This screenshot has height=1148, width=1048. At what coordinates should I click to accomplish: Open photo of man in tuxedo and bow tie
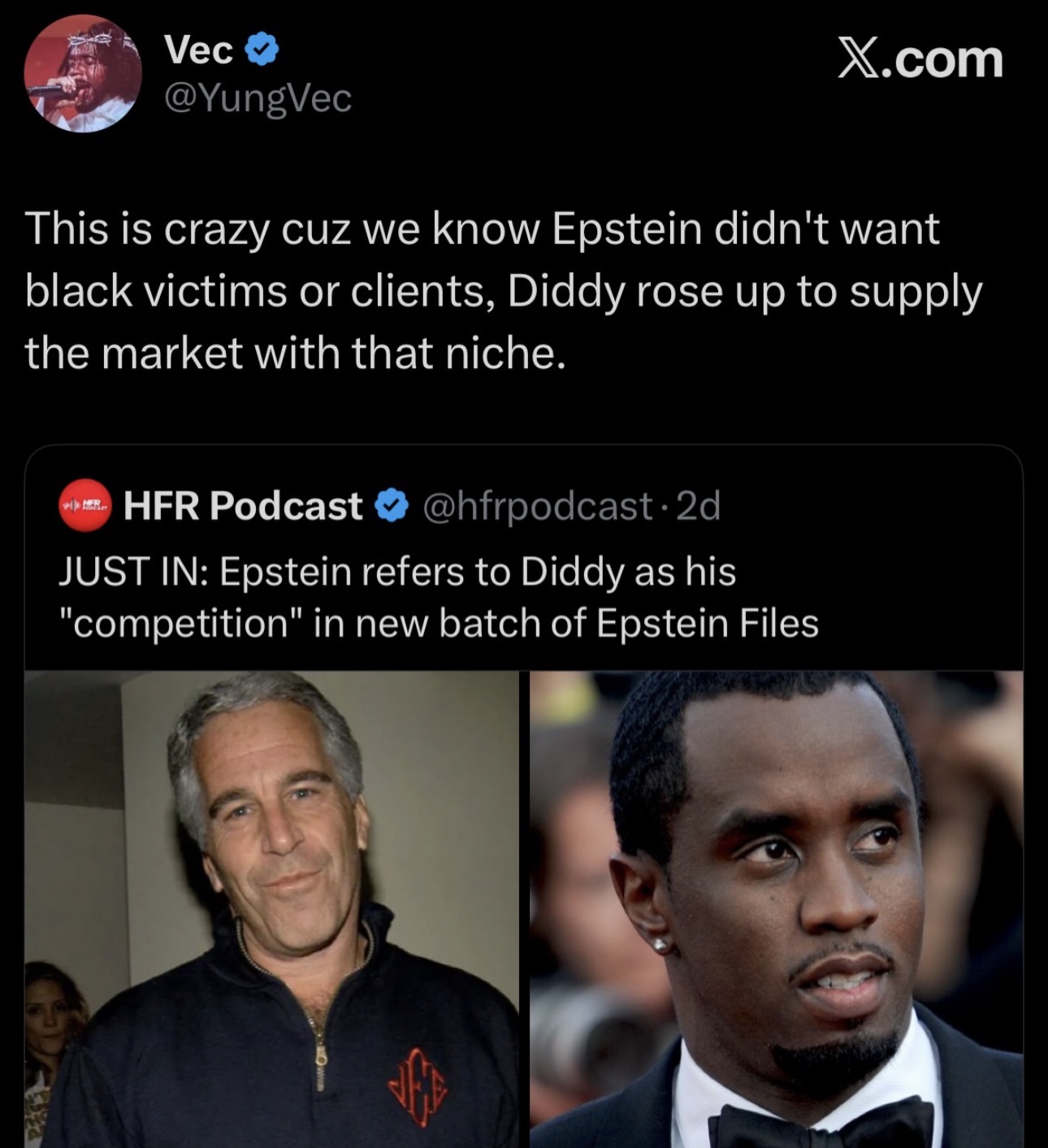(777, 909)
